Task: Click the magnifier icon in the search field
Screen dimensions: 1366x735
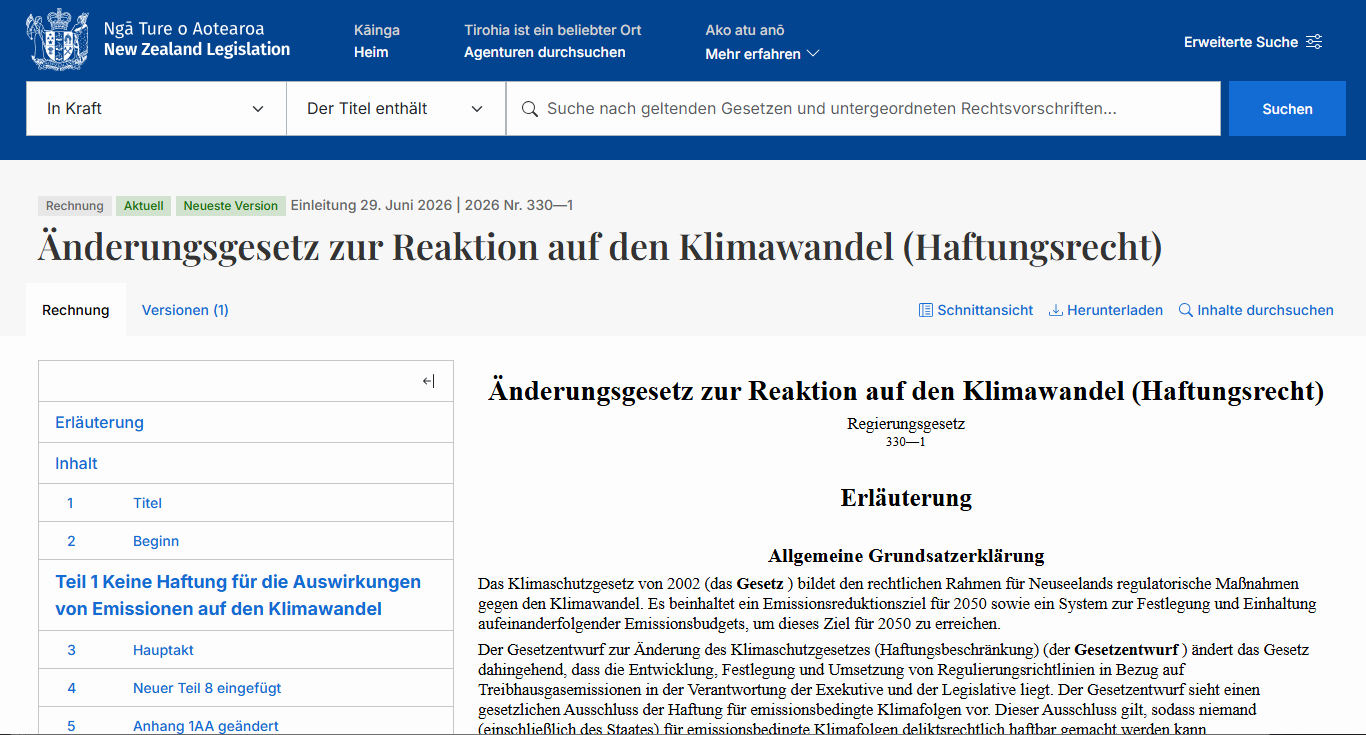Action: point(530,108)
